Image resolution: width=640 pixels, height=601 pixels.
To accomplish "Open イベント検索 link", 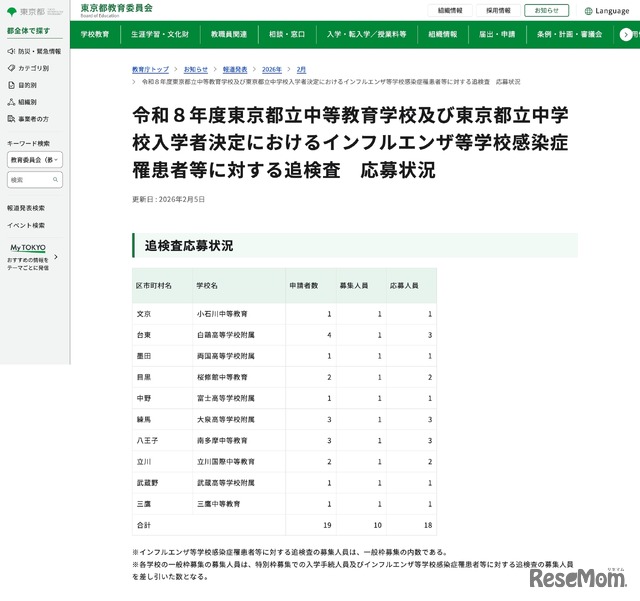I will point(26,225).
